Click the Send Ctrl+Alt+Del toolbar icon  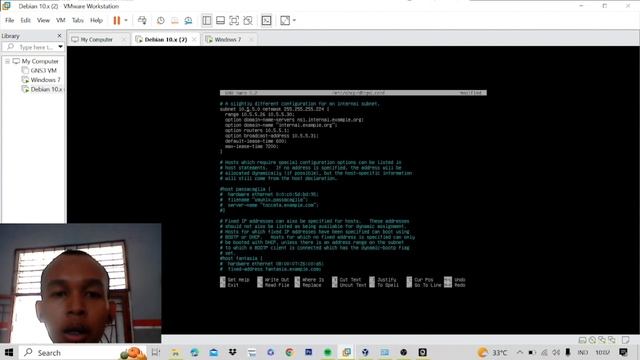coord(142,20)
